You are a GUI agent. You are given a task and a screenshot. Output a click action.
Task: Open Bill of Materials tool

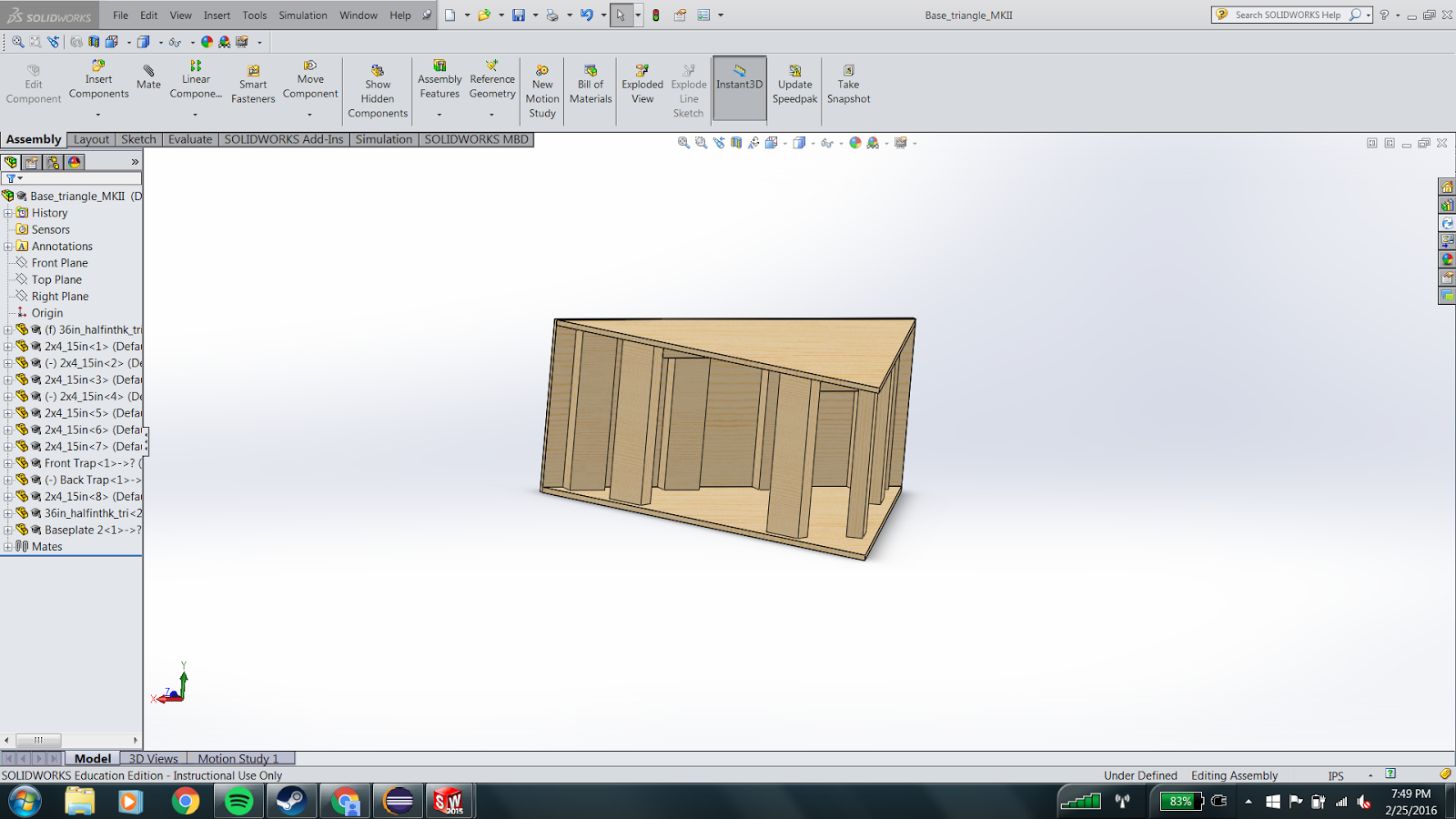pos(591,85)
